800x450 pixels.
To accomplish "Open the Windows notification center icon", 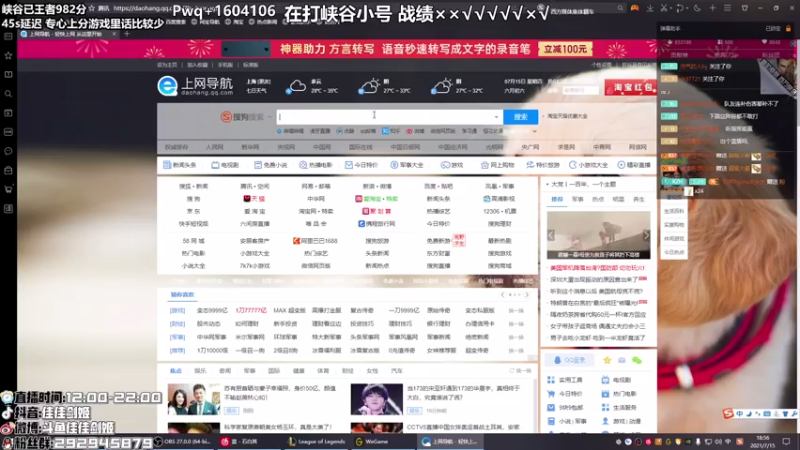I will (x=786, y=442).
